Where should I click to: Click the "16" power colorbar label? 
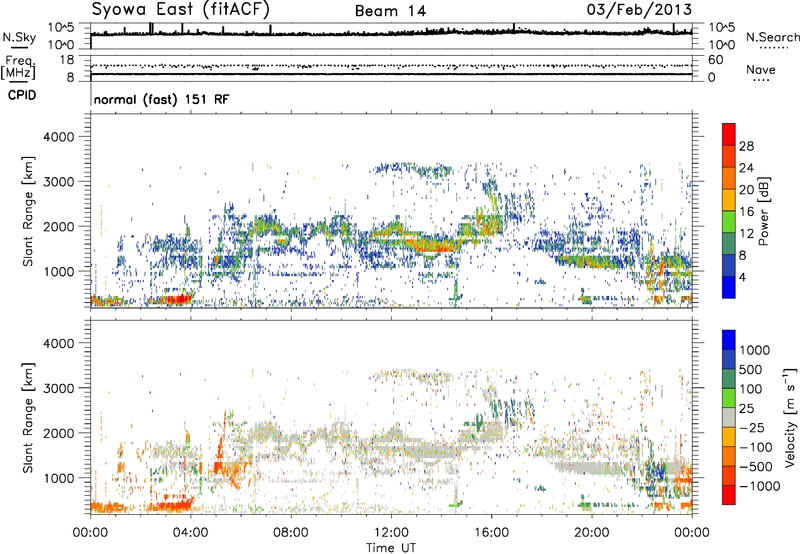coord(746,212)
